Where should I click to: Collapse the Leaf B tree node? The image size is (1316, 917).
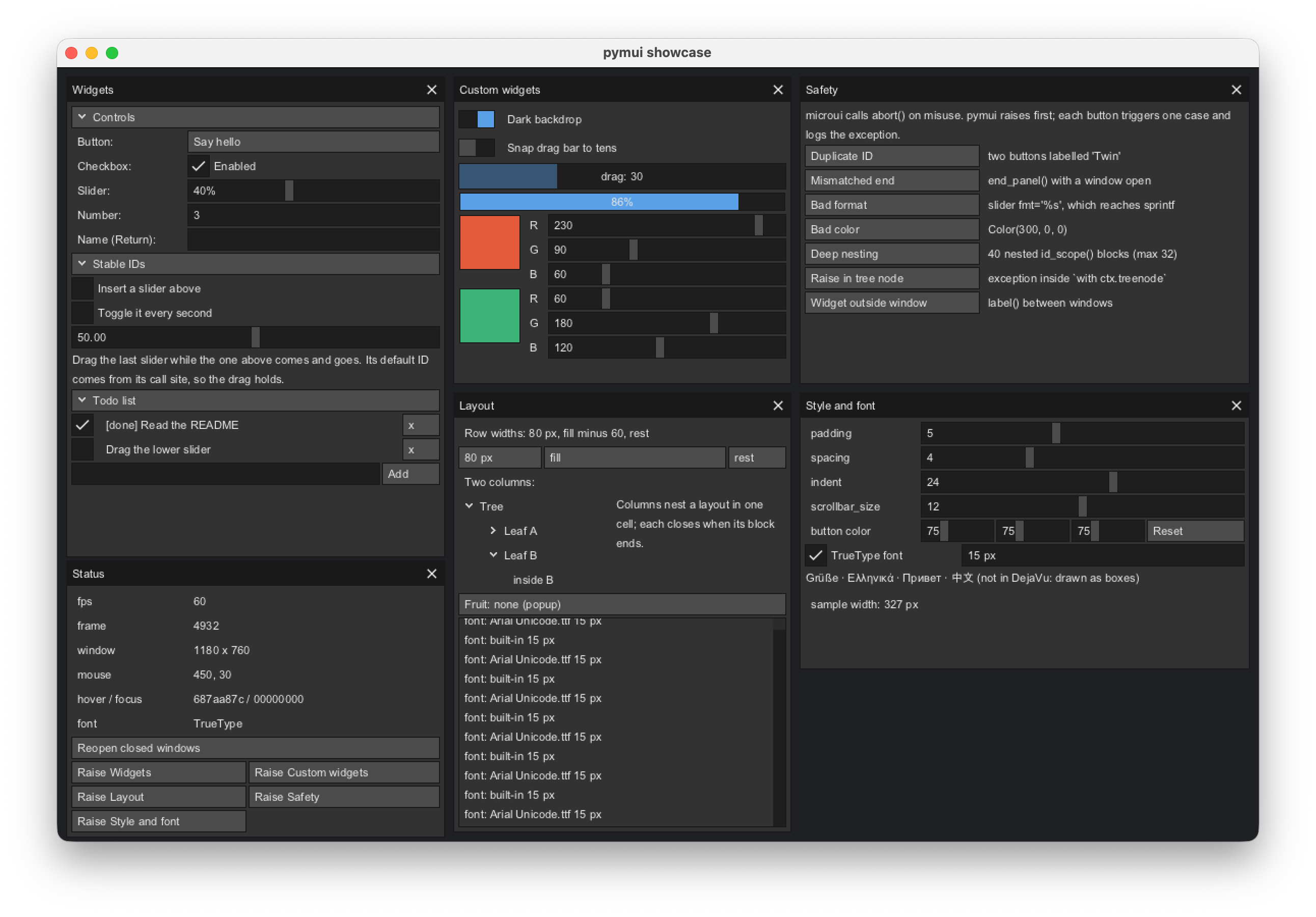tap(493, 556)
